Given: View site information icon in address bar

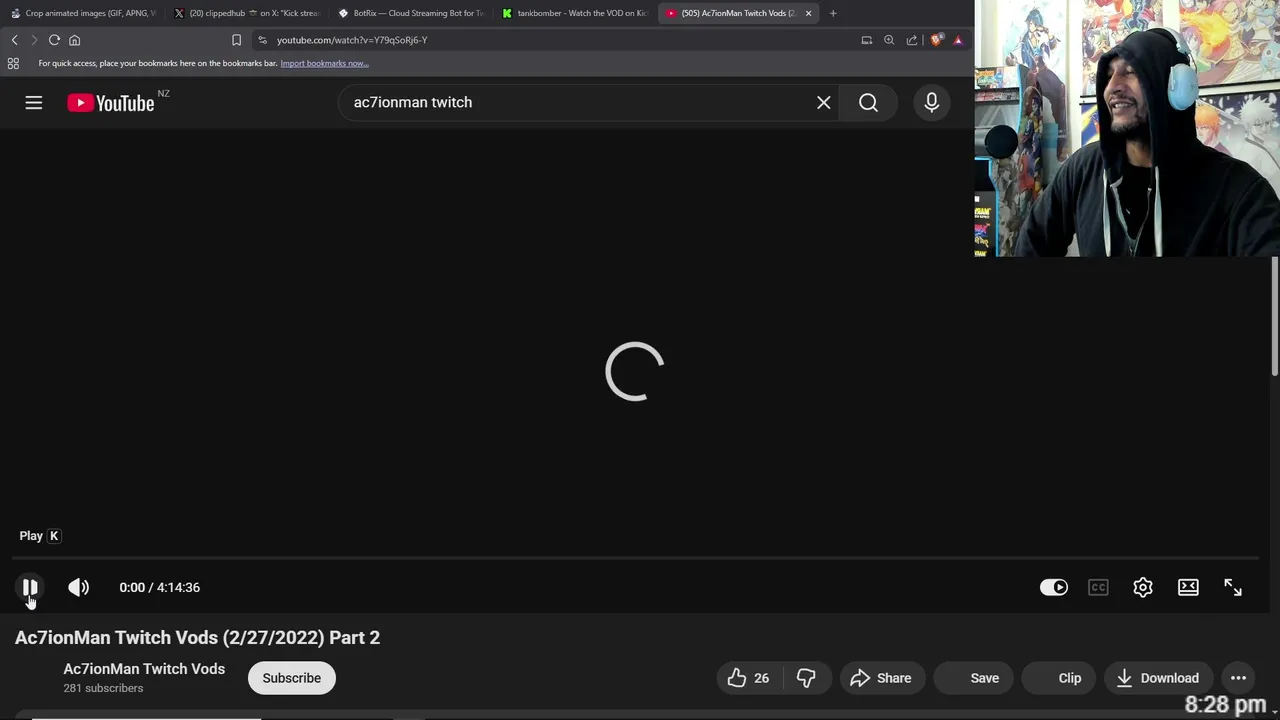Looking at the screenshot, I should click(262, 40).
